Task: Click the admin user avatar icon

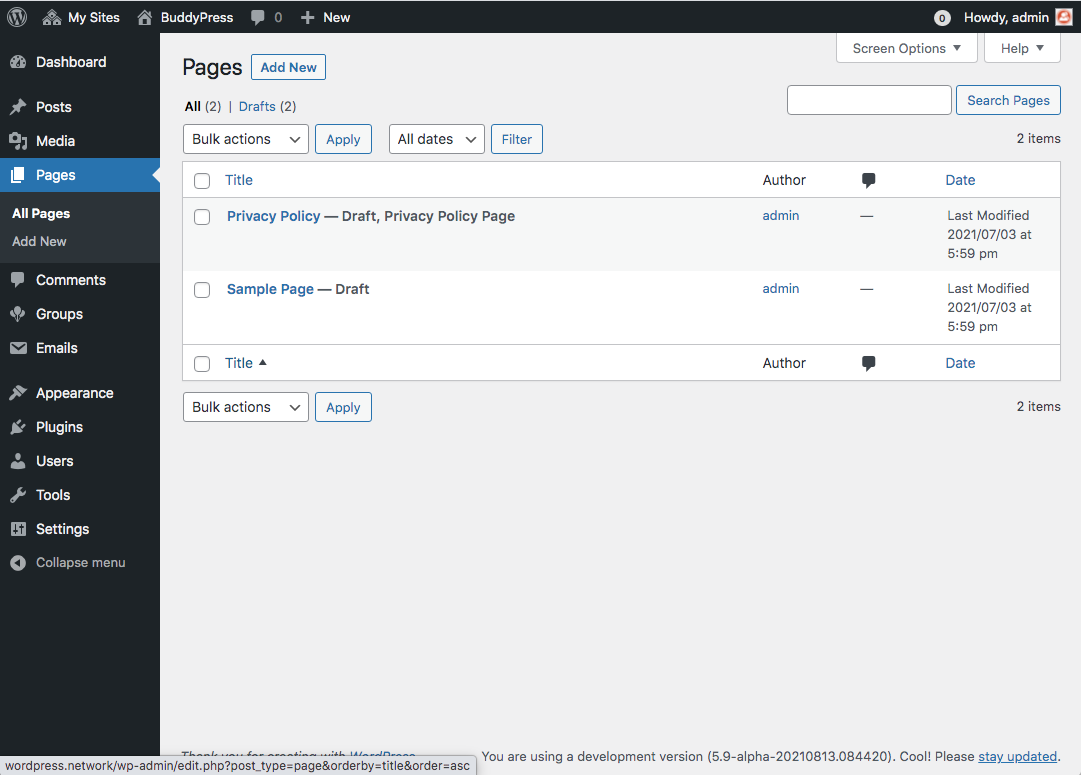Action: pyautogui.click(x=1063, y=17)
